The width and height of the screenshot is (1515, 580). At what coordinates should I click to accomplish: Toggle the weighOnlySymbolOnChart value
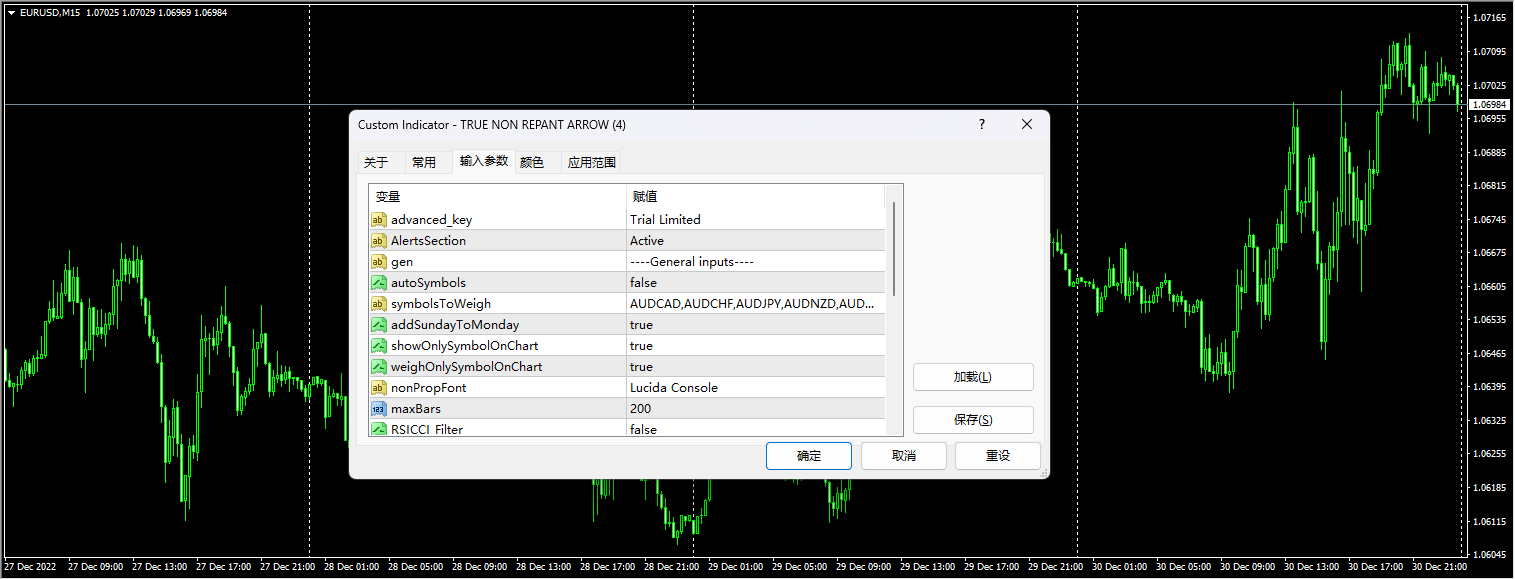755,367
